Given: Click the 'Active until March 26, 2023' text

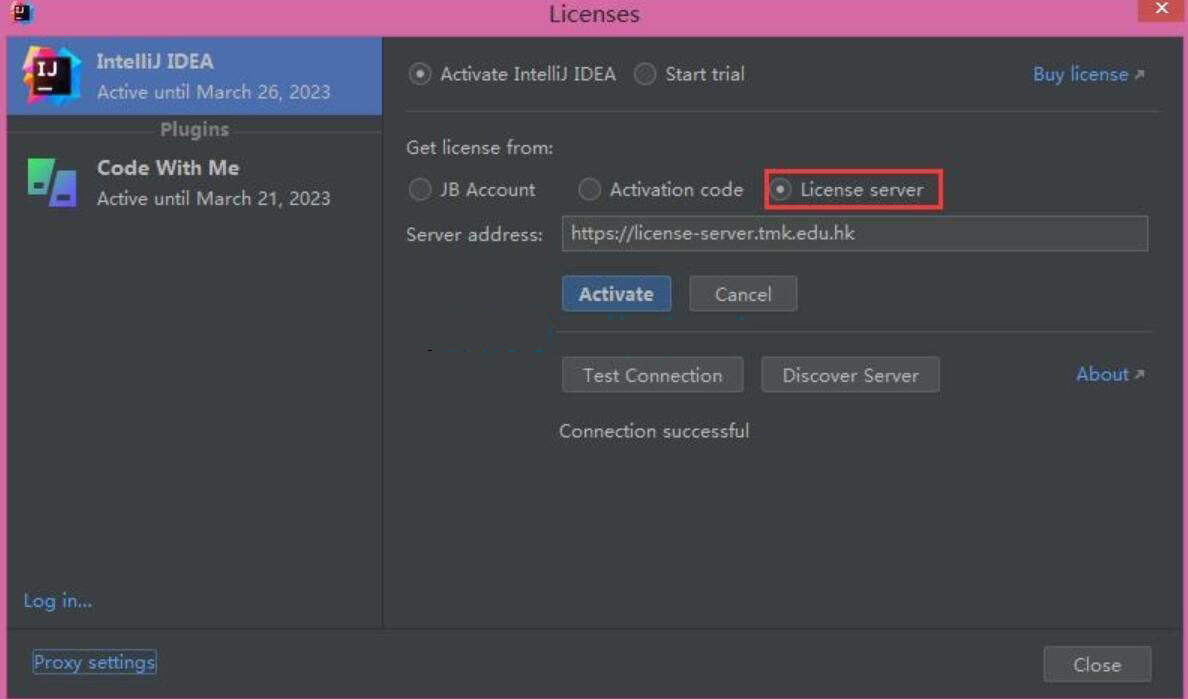Looking at the screenshot, I should [x=214, y=92].
